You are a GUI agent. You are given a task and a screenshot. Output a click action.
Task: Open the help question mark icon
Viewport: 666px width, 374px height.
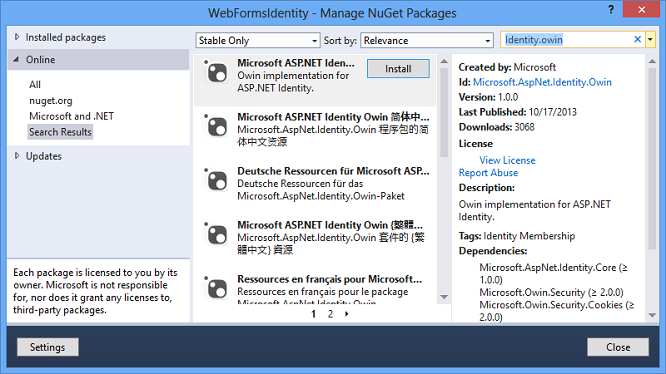pyautogui.click(x=610, y=9)
